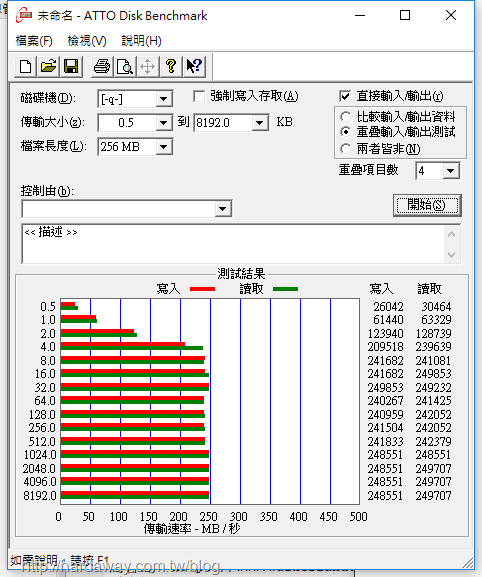Click the description box scroll up arrow
Viewport: 482px width, 577px height.
pos(451,234)
